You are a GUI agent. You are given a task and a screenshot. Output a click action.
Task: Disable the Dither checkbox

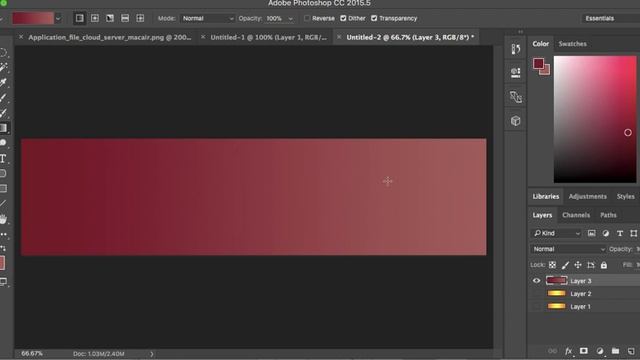343,18
